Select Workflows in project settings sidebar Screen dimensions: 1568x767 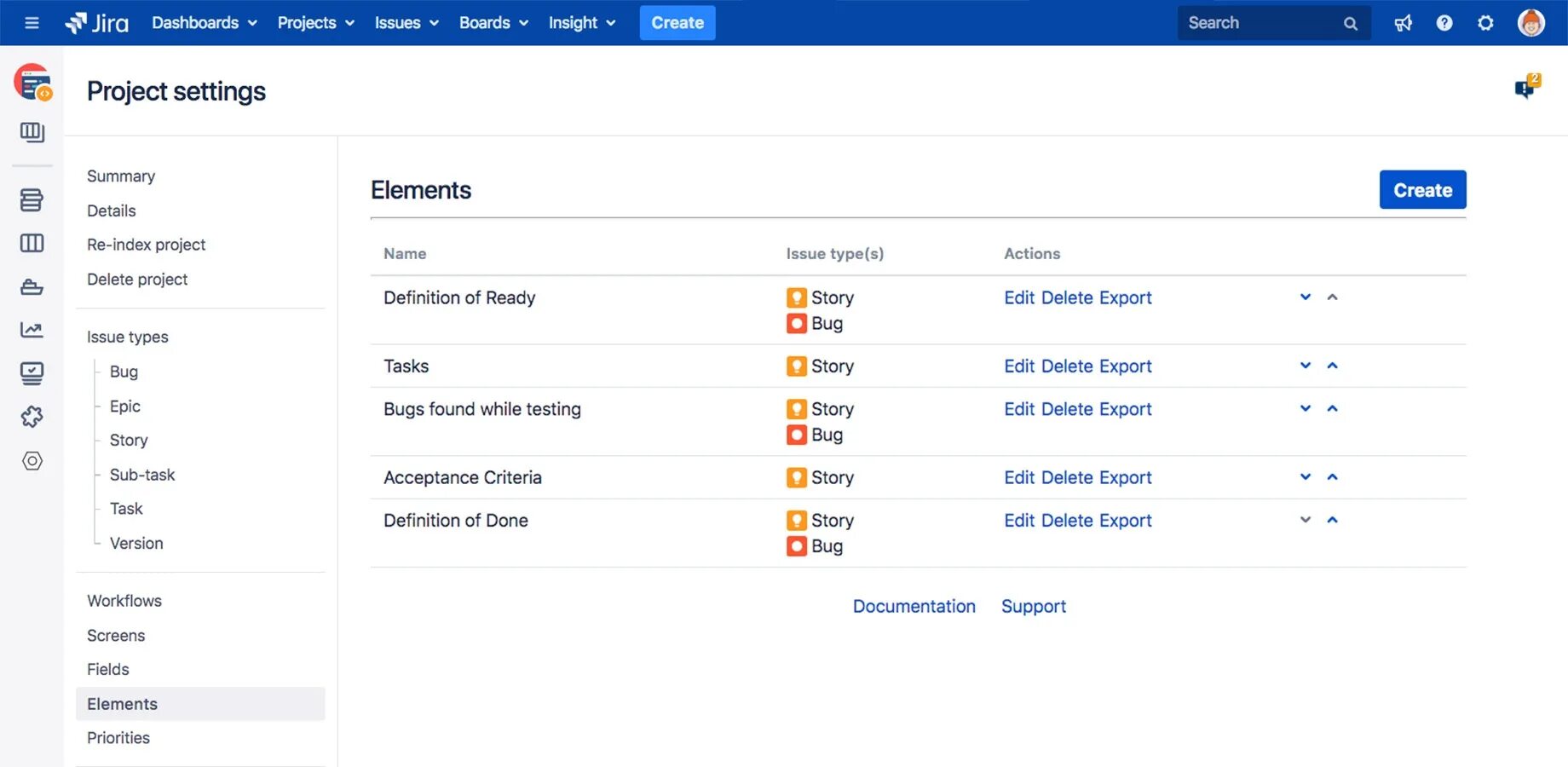pos(124,601)
